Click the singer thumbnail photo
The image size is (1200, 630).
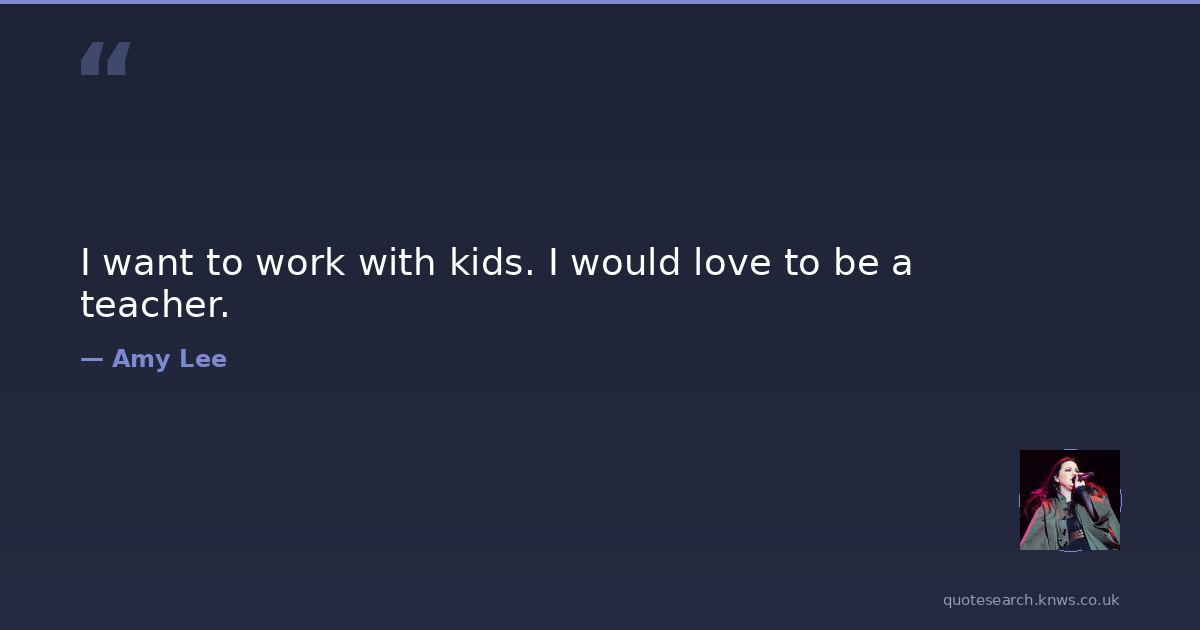coord(1069,500)
